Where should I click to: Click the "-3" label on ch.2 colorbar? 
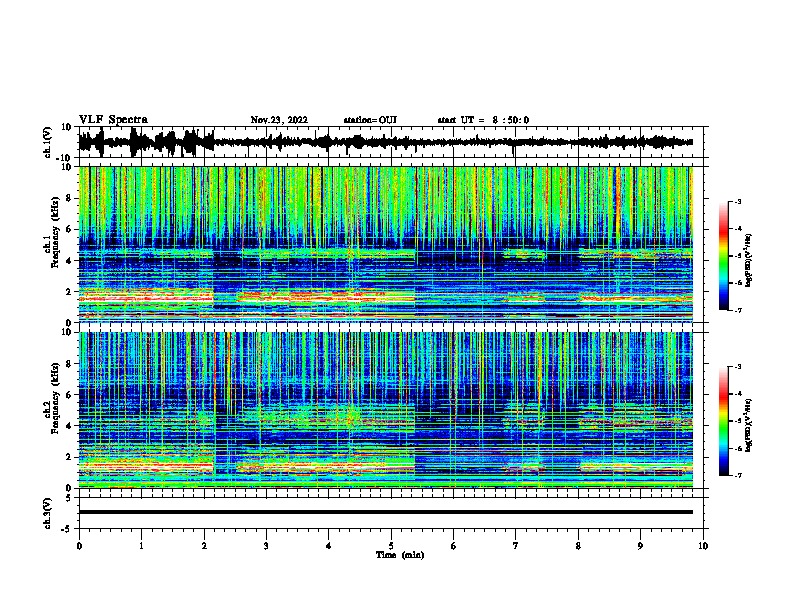tap(737, 367)
